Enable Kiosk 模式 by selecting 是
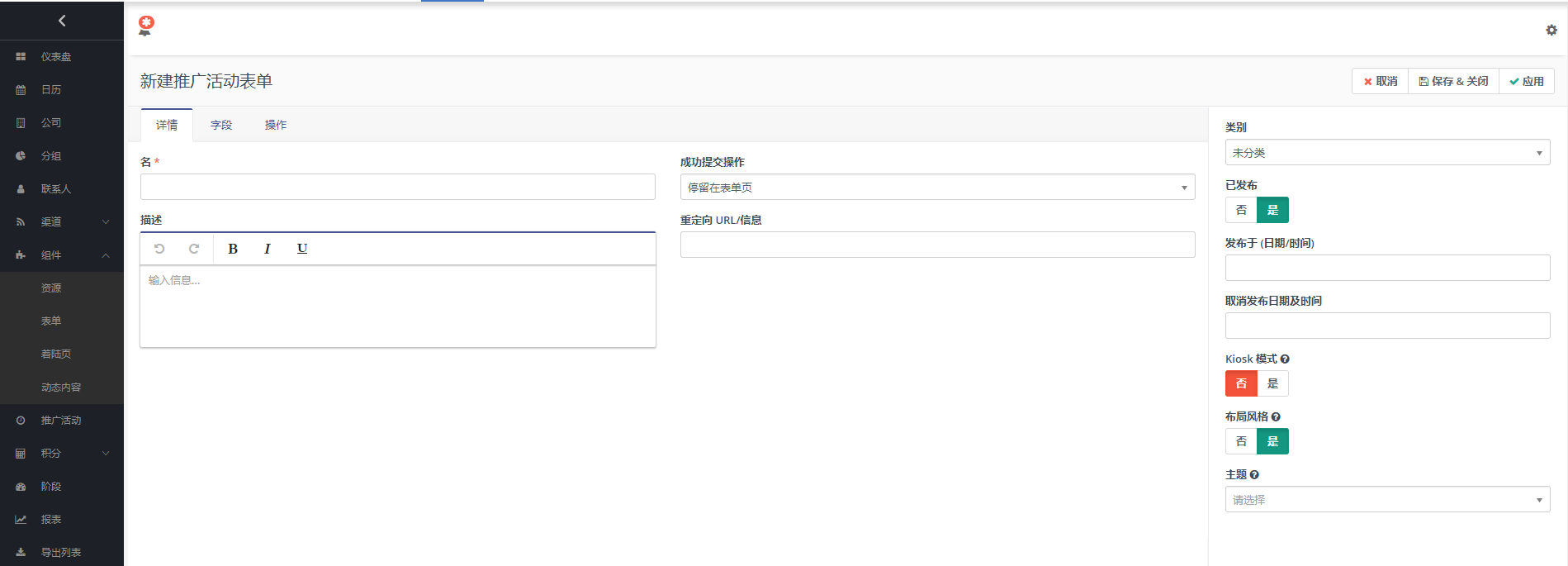This screenshot has height=566, width=1568. [x=1272, y=383]
